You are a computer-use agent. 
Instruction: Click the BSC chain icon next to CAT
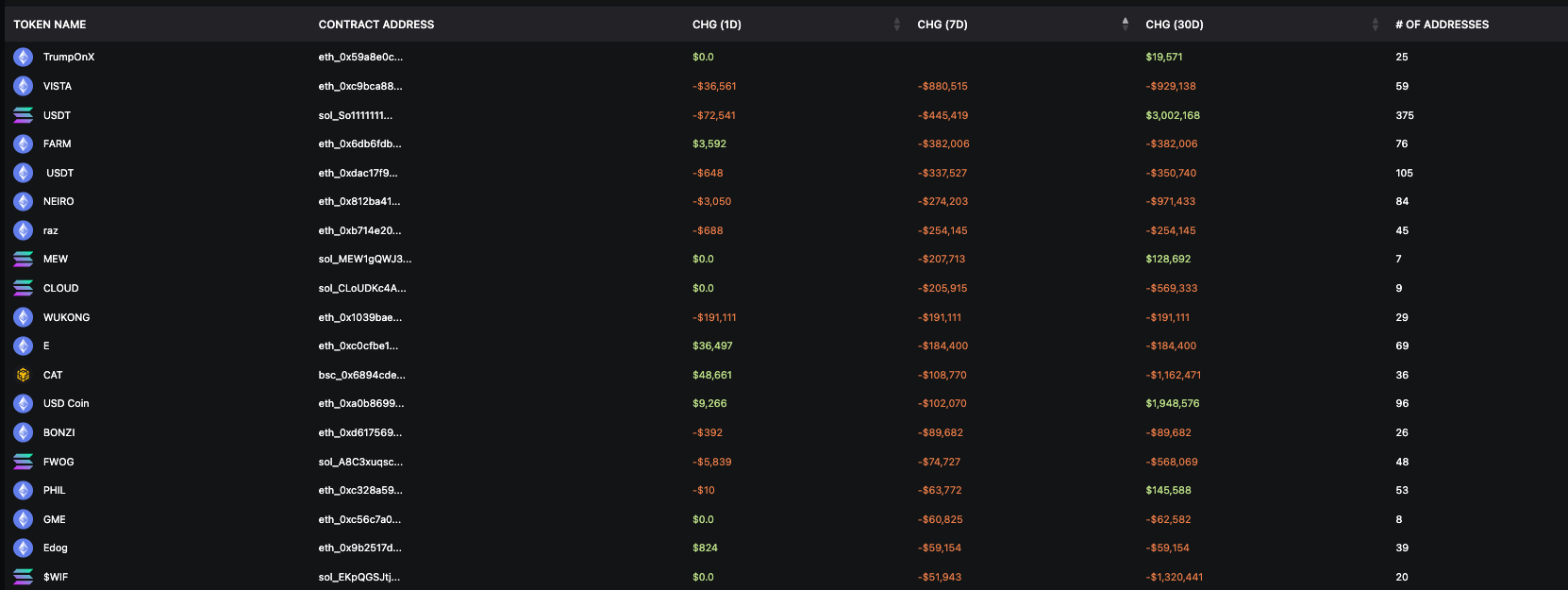point(24,375)
